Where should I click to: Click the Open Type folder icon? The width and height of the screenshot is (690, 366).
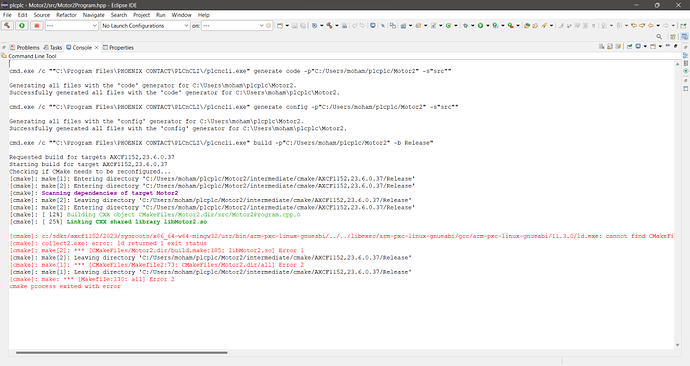527,26
